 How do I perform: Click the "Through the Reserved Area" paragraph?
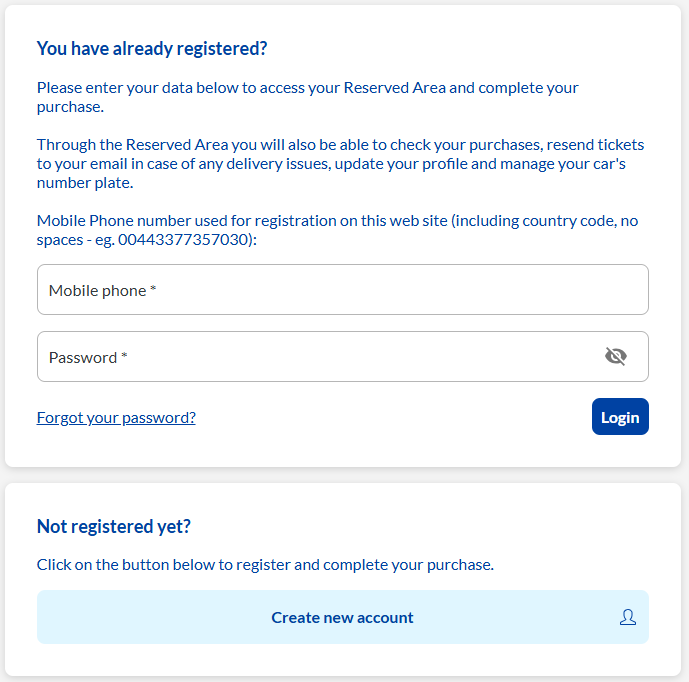[341, 163]
